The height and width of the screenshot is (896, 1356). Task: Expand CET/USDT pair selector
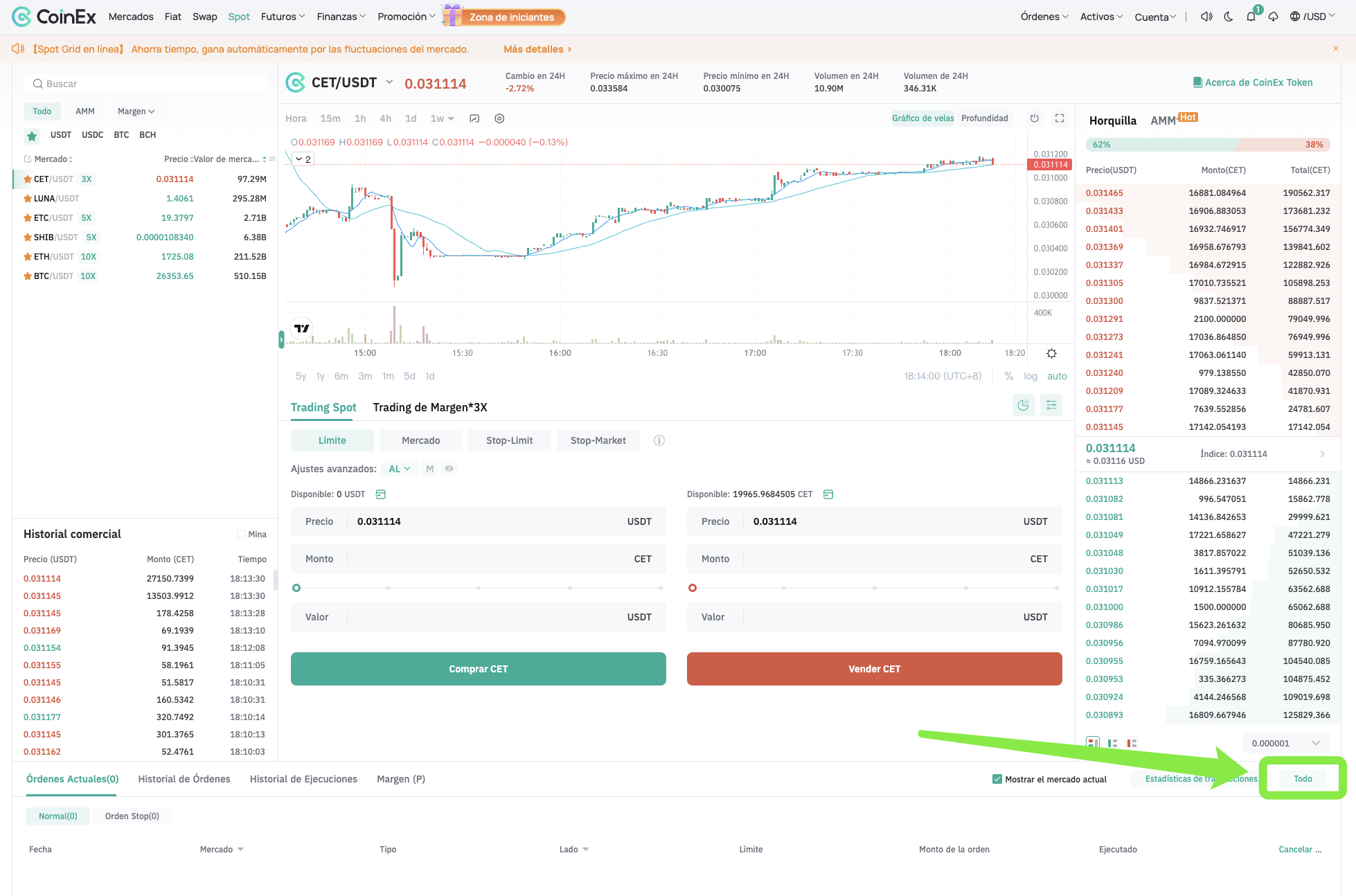coord(389,82)
